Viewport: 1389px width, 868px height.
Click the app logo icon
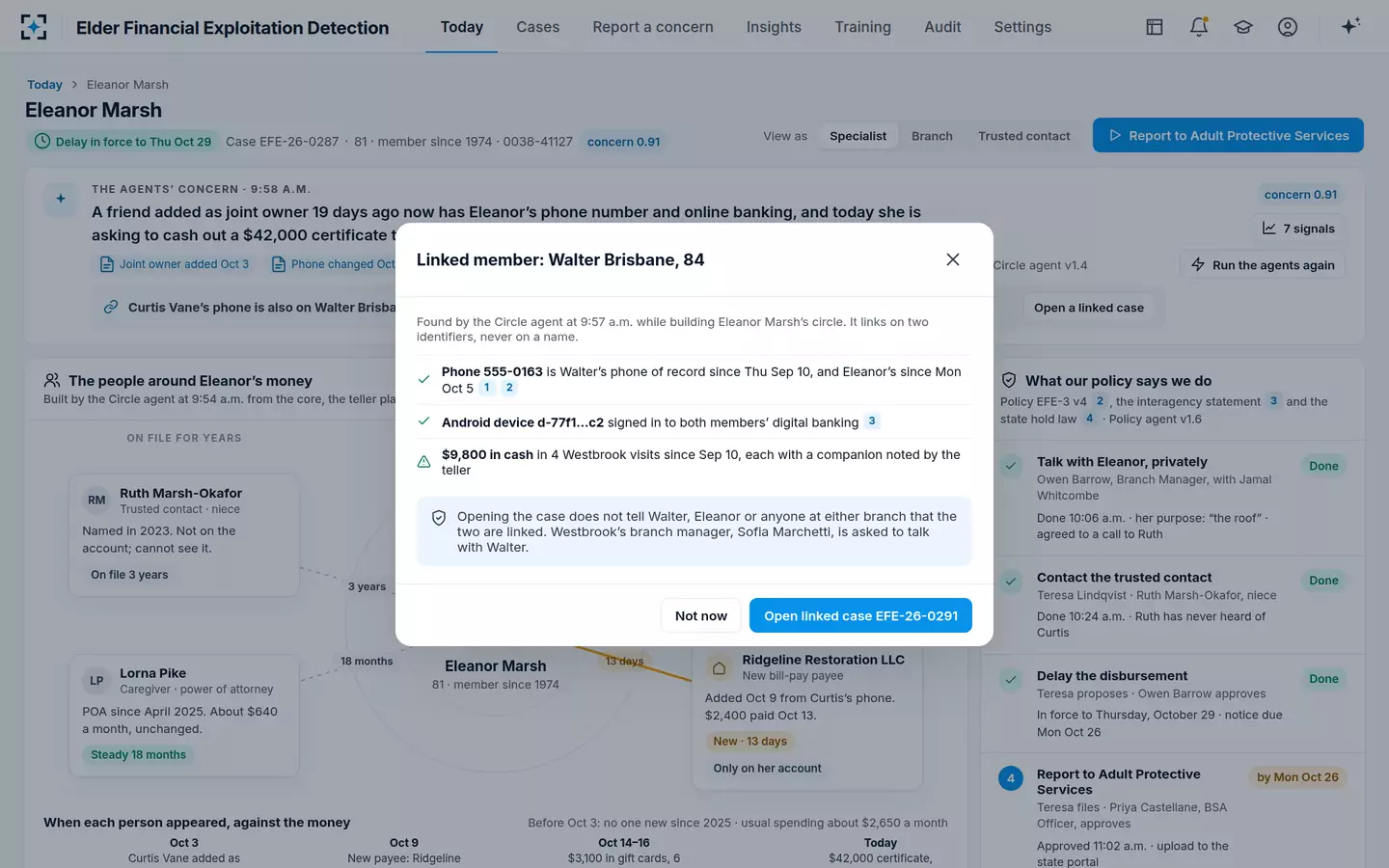(x=34, y=27)
